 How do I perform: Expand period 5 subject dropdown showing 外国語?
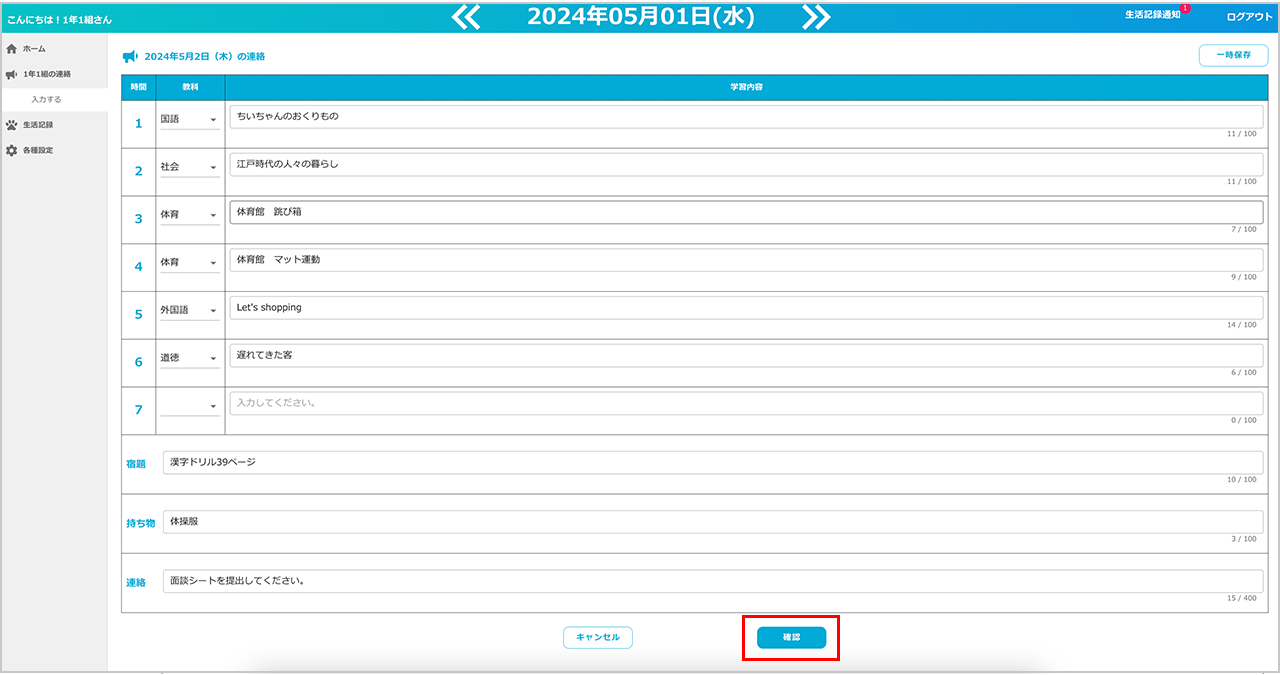(190, 311)
